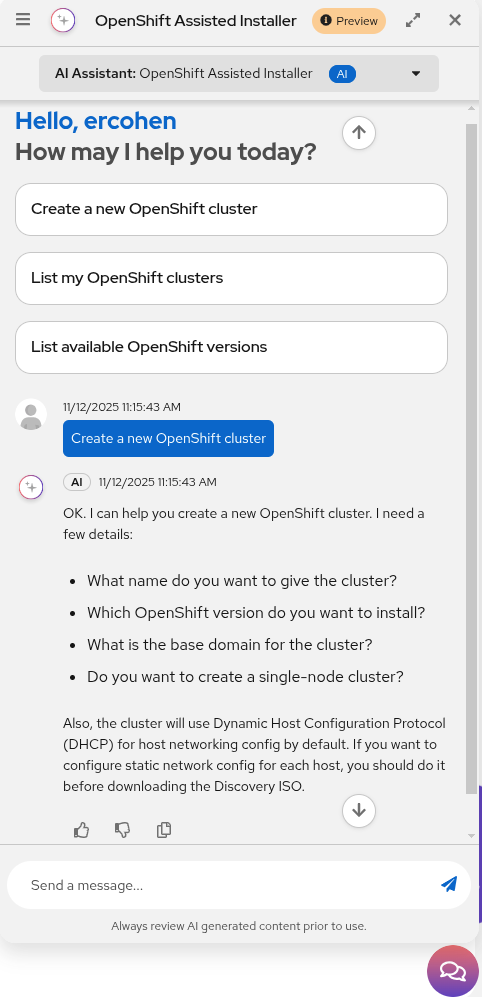Give thumbs up to the response

81,830
